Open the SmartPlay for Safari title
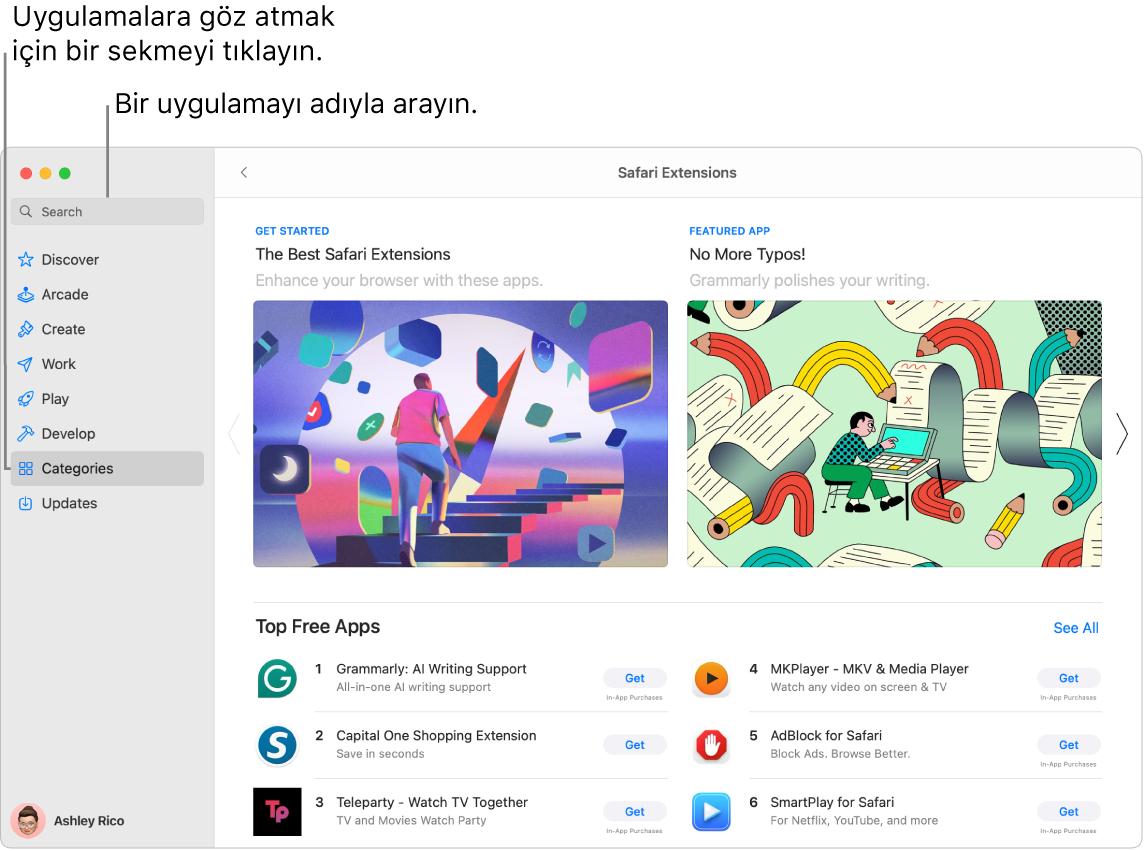 tap(832, 802)
